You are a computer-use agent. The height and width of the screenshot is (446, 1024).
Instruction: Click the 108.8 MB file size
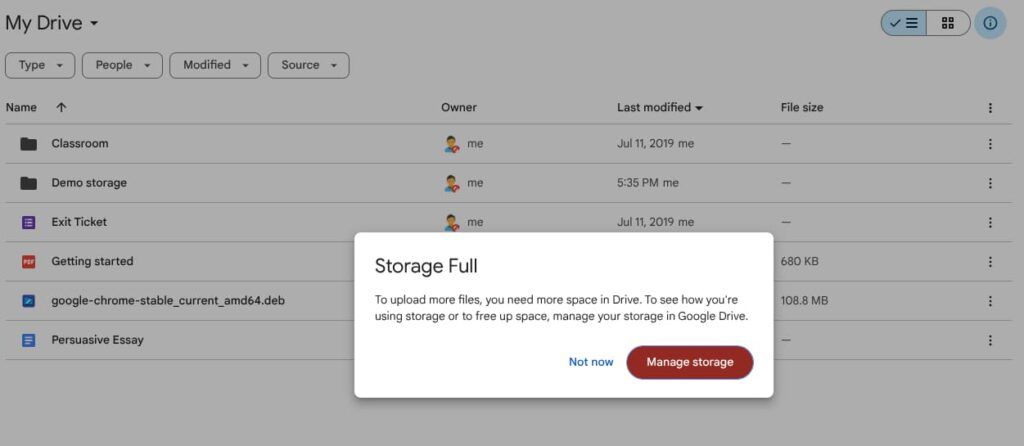pyautogui.click(x=805, y=300)
